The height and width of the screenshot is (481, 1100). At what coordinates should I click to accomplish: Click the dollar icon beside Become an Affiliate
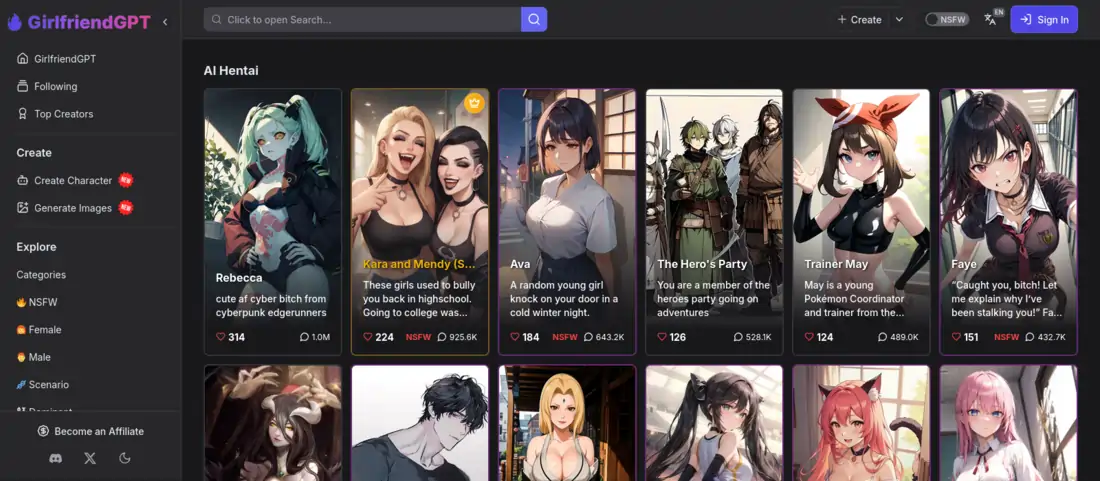click(x=43, y=431)
